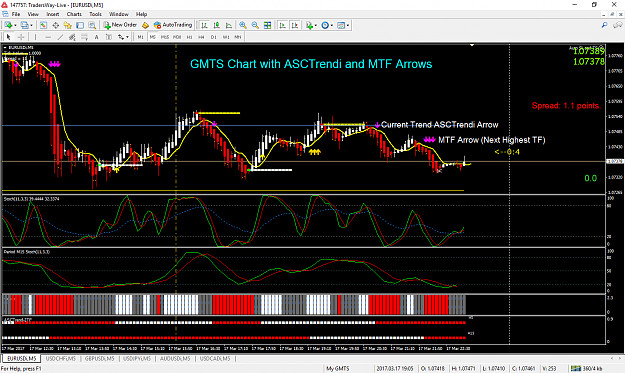Switch chart to line chart icon
Image resolution: width=625 pixels, height=373 pixels.
(229, 25)
